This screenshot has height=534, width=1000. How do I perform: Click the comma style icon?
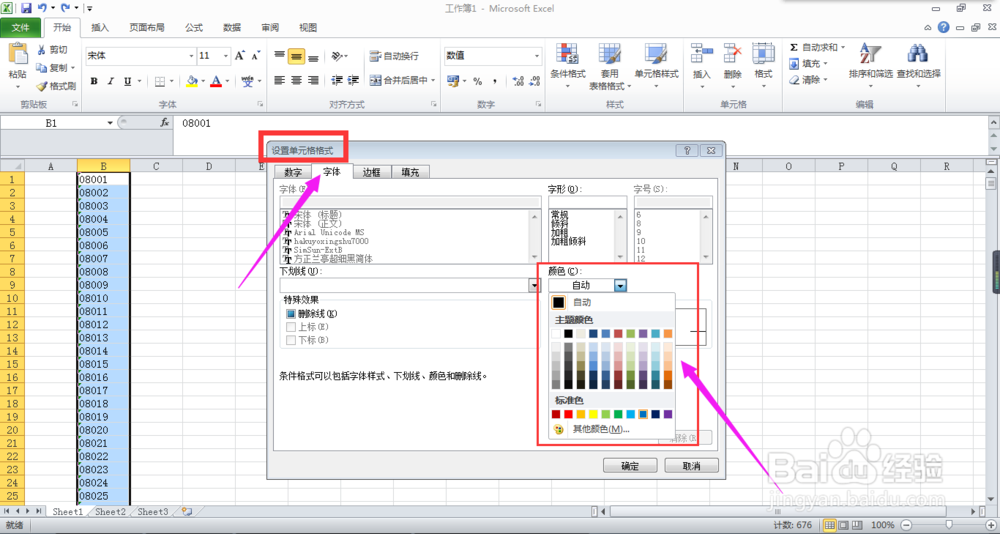[x=495, y=81]
